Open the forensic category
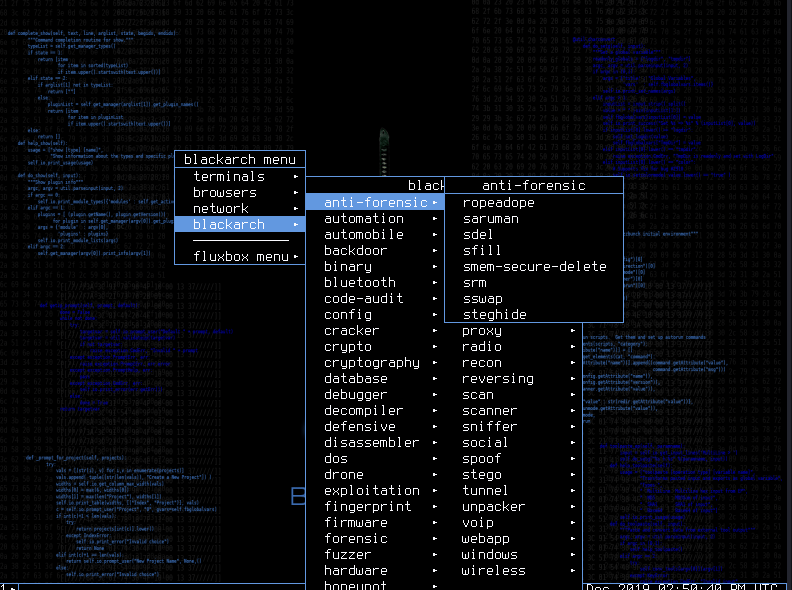 click(375, 539)
